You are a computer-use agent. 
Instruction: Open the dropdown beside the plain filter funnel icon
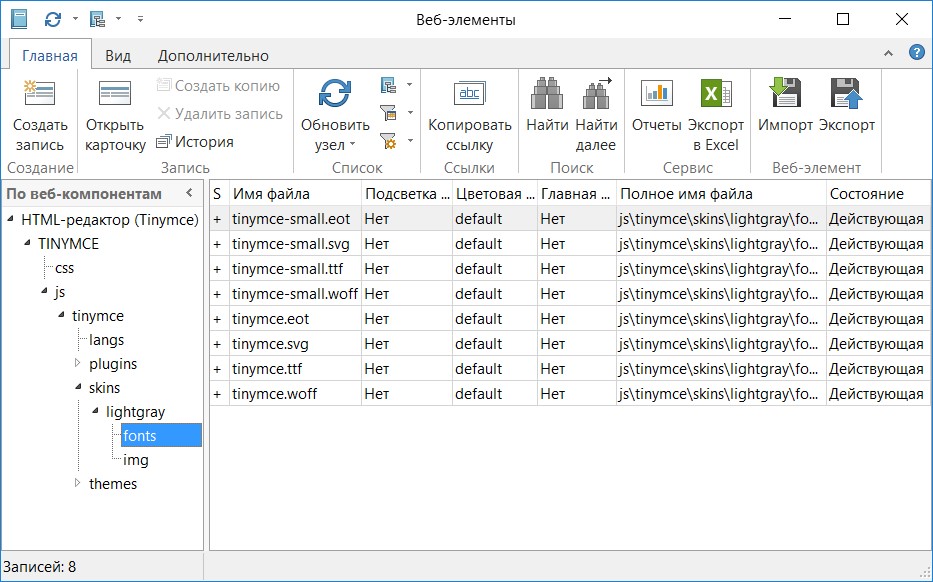tap(409, 112)
